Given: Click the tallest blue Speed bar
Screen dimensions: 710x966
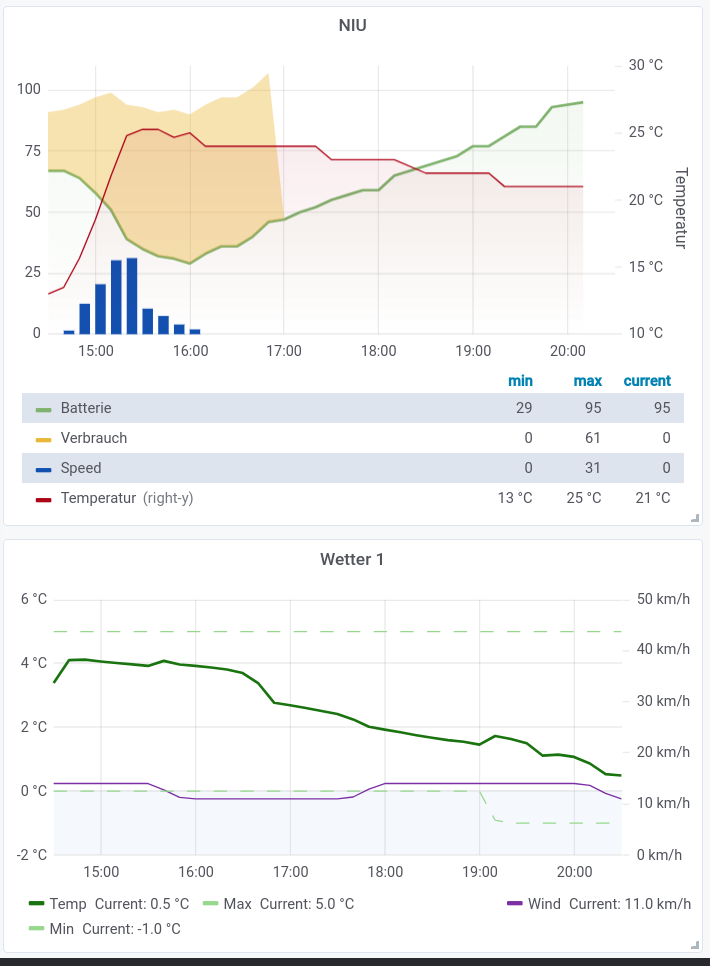Looking at the screenshot, I should 132,296.
